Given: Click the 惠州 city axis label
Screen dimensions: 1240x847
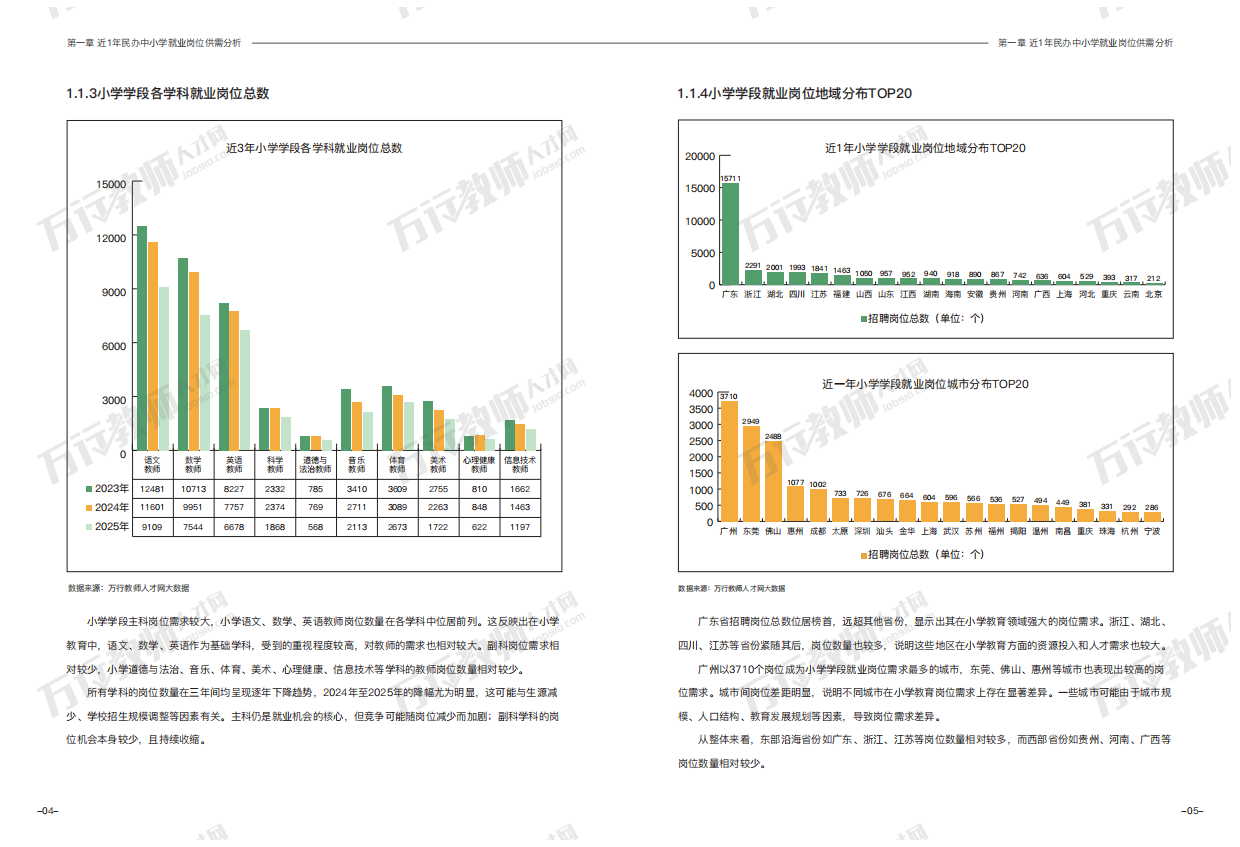Looking at the screenshot, I should pyautogui.click(x=796, y=532).
